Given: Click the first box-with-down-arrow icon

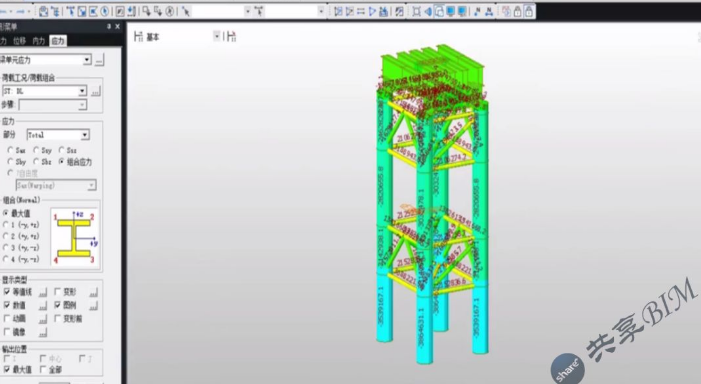Looking at the screenshot, I should 146,11.
